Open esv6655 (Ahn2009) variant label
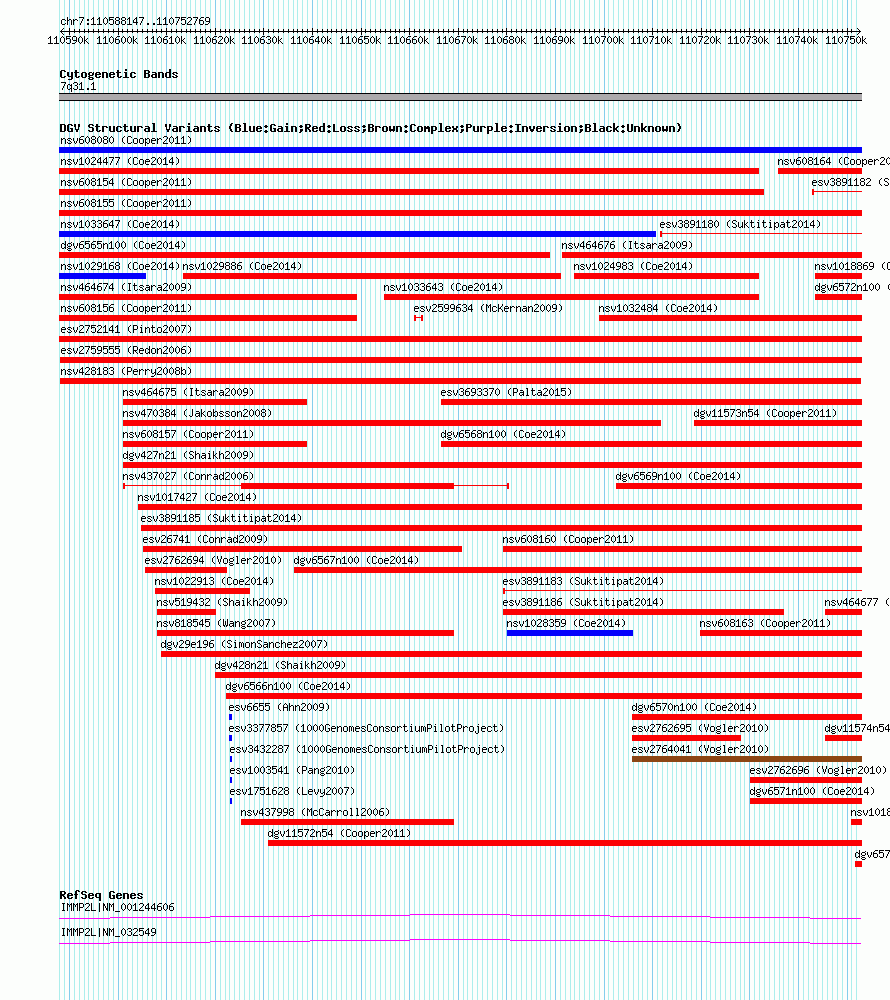 279,709
